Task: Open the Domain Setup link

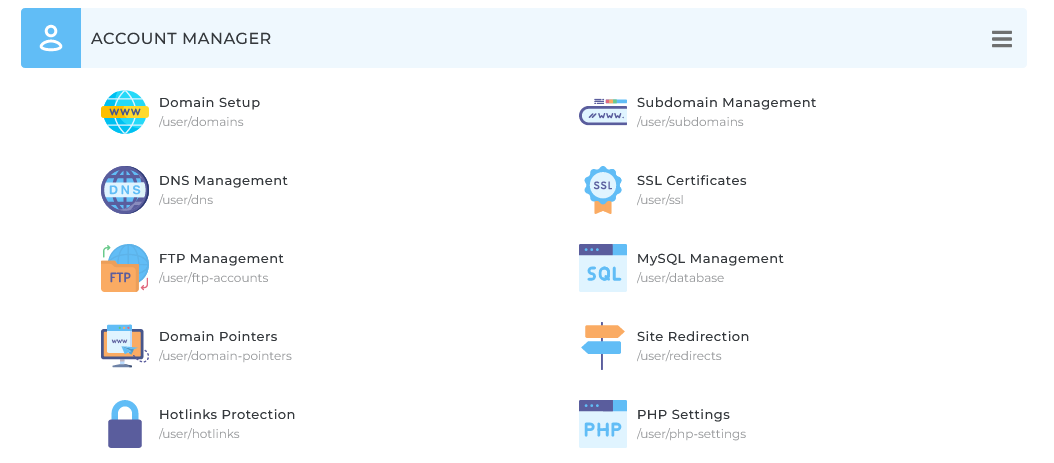Action: (x=209, y=103)
